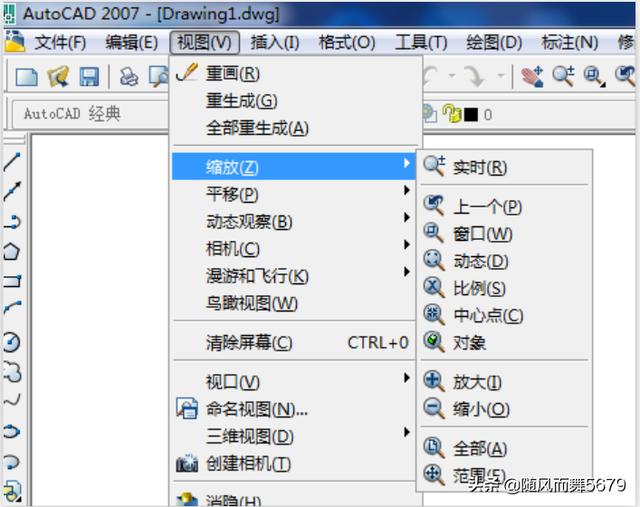Select 全部重生成(A)
This screenshot has height=507, width=640.
[296, 128]
